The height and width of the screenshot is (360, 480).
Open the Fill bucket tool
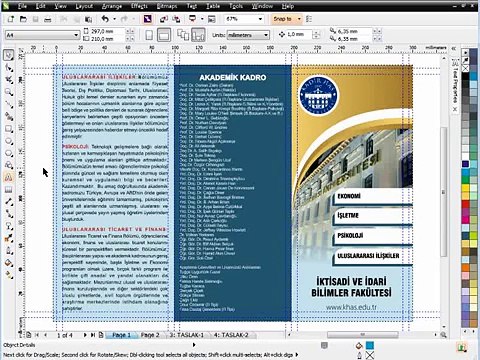pyautogui.click(x=9, y=263)
